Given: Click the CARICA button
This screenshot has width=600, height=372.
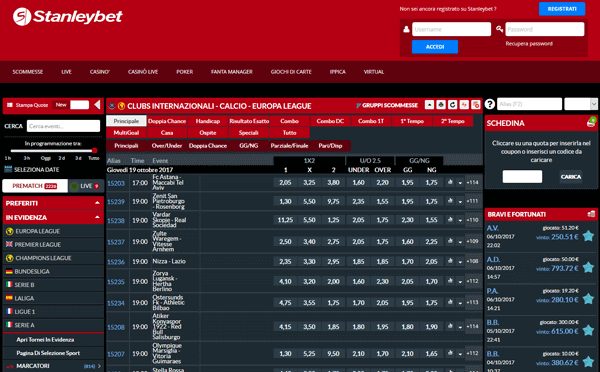Looking at the screenshot, I should click(571, 177).
